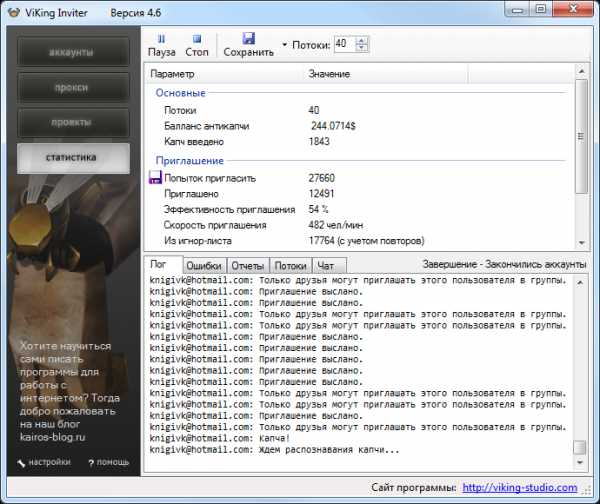Select the Из игнор-листа row
Screen dimensions: 600x504
point(360,241)
